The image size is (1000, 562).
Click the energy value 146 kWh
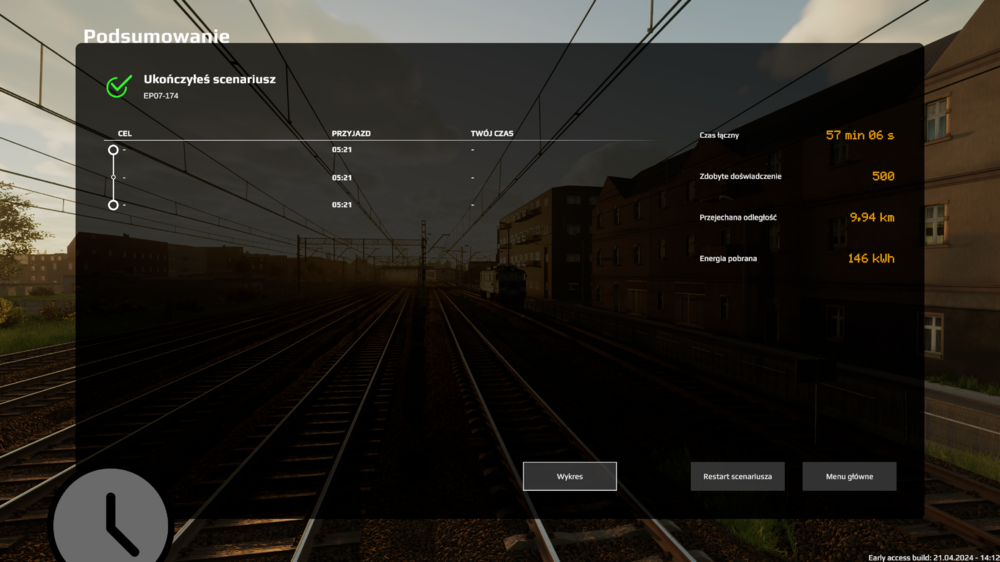tap(870, 259)
